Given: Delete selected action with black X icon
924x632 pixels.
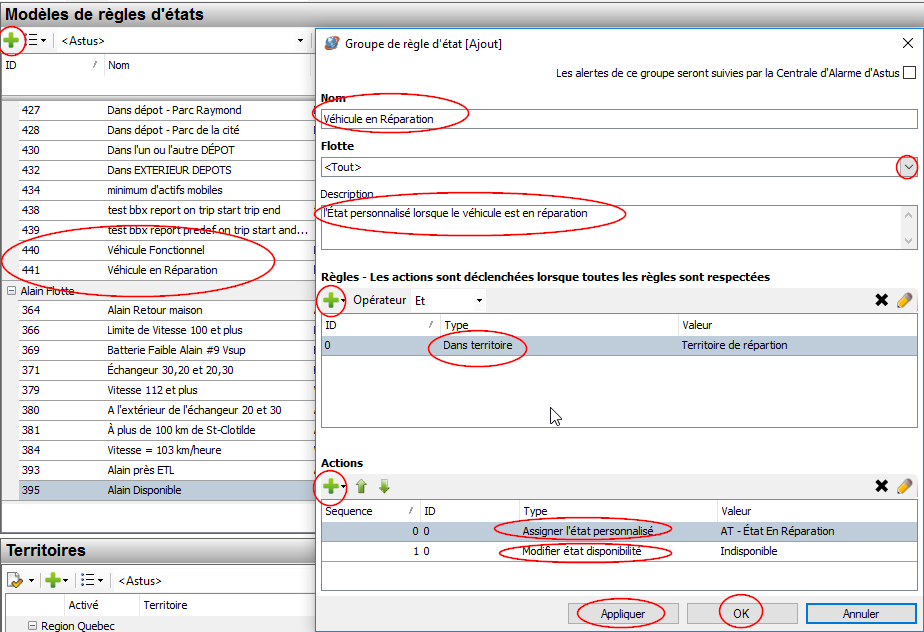Looking at the screenshot, I should click(881, 487).
